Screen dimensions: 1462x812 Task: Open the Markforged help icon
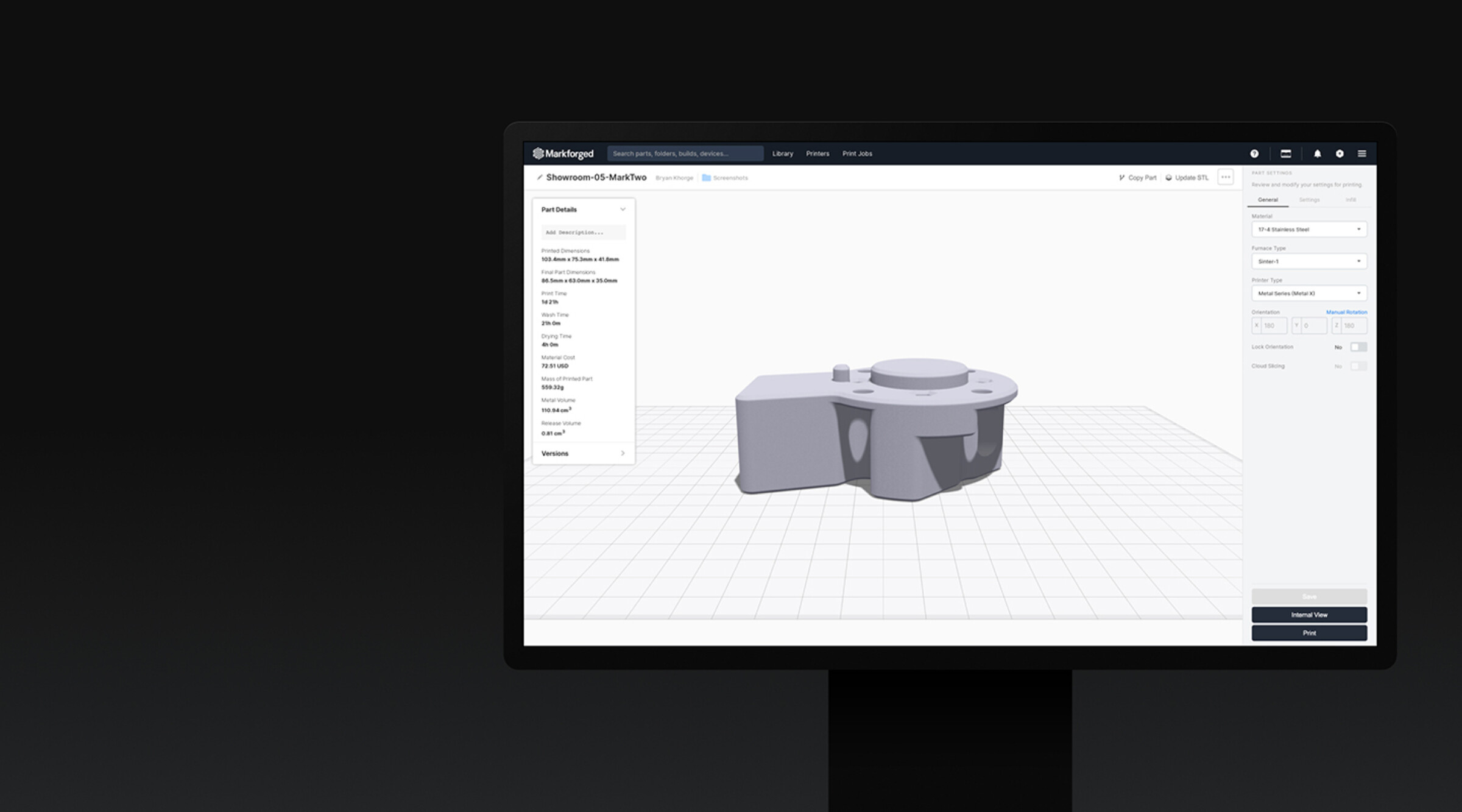pyautogui.click(x=1254, y=154)
